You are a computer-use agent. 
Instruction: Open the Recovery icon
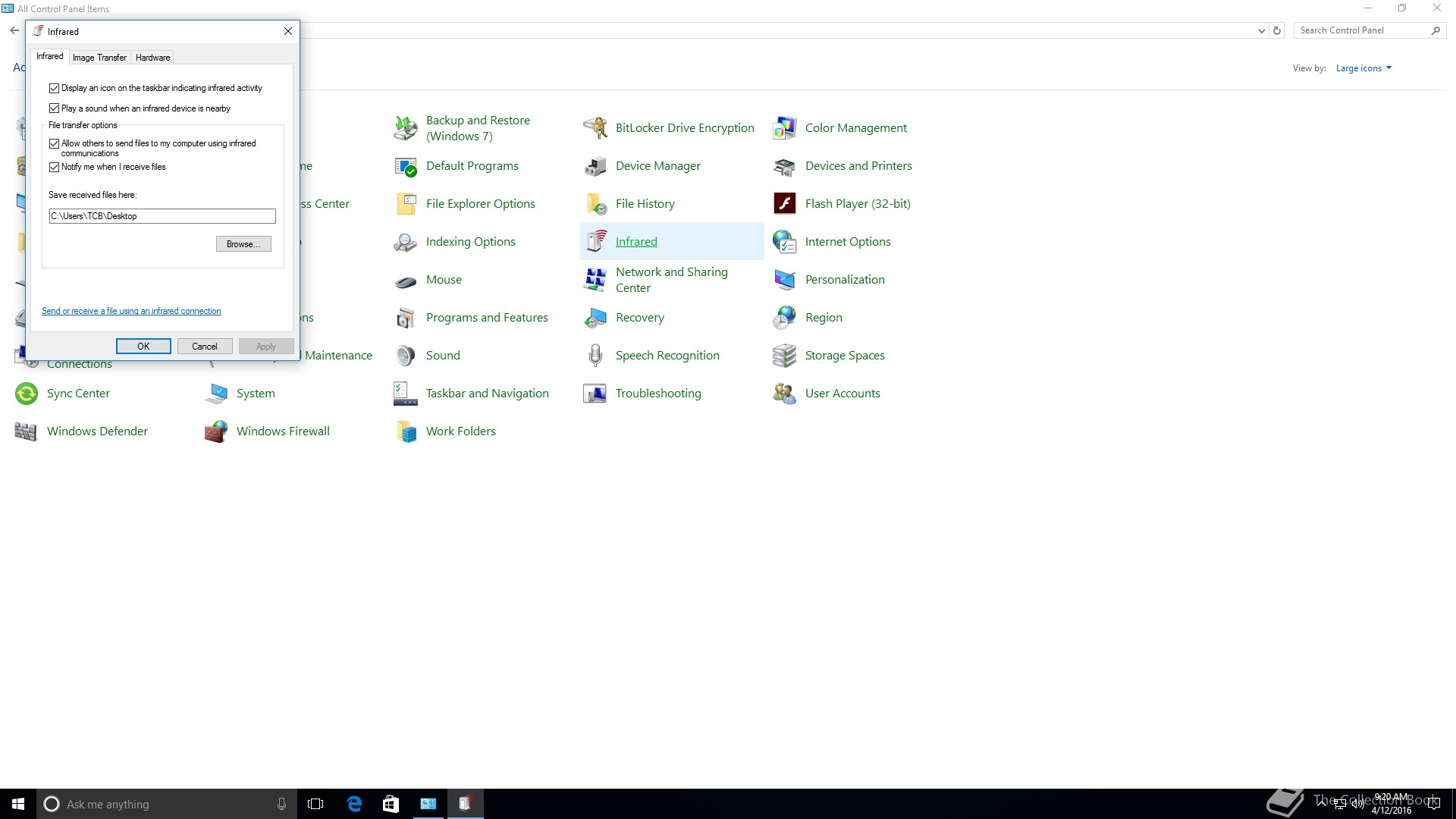pos(595,318)
